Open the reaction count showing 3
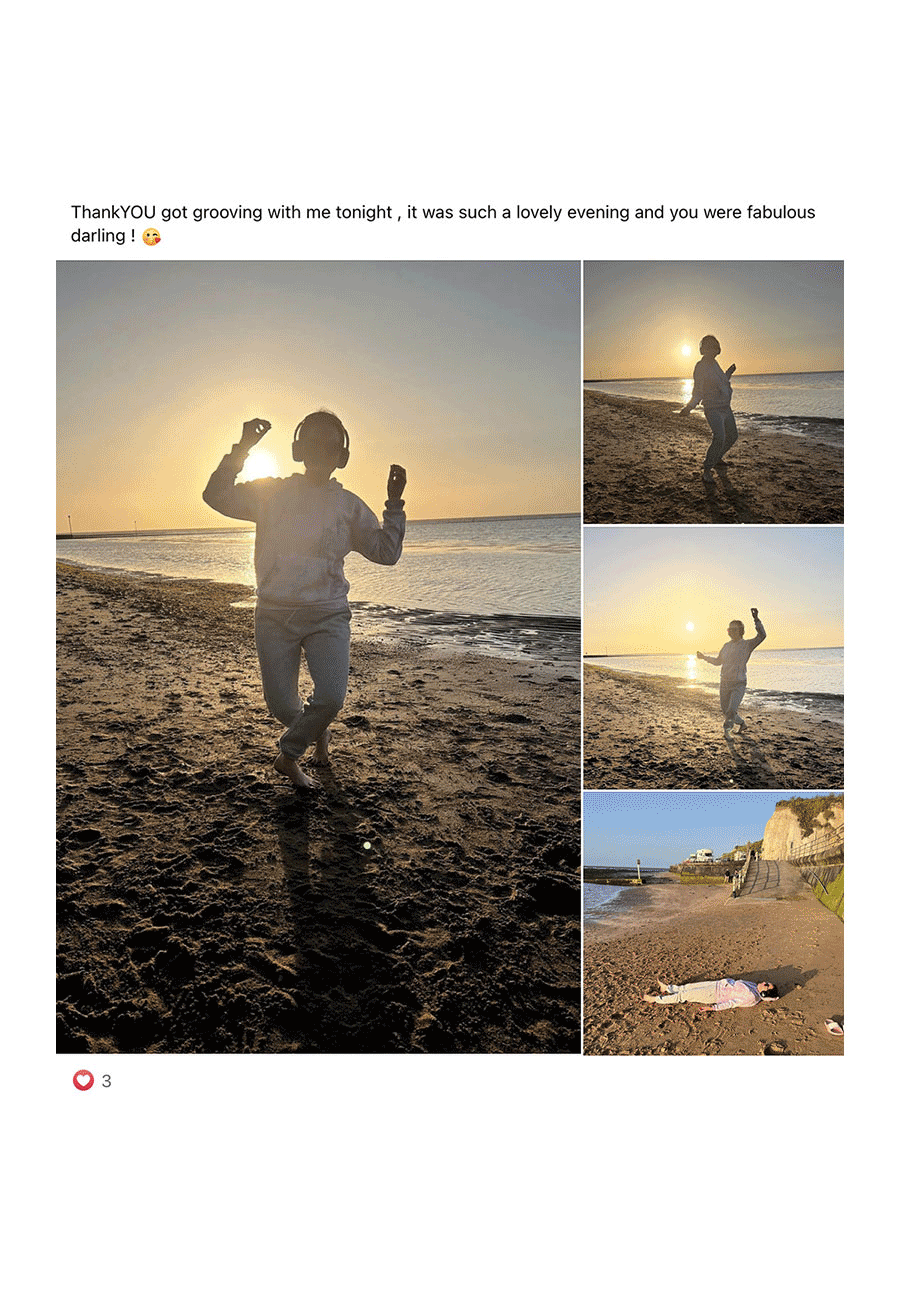Screen dimensions: 899x1300 pos(106,1081)
